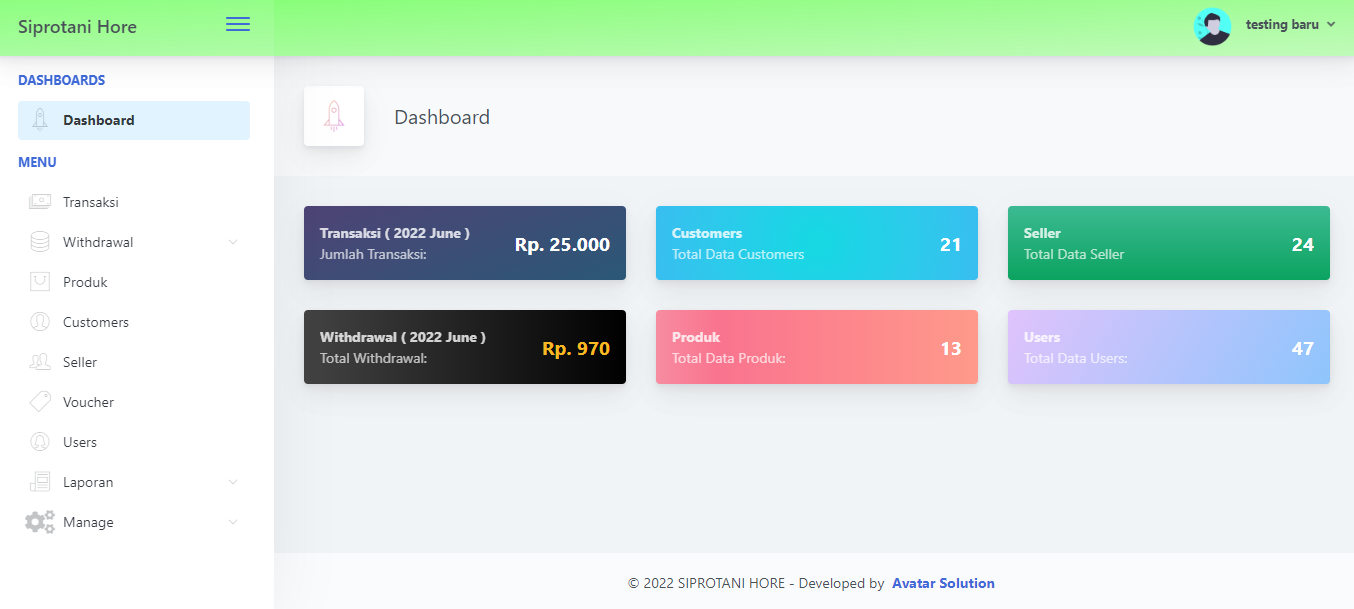Screen dimensions: 1354x609
Task: Expand the Withdrawal submenu chevron
Action: coord(233,242)
